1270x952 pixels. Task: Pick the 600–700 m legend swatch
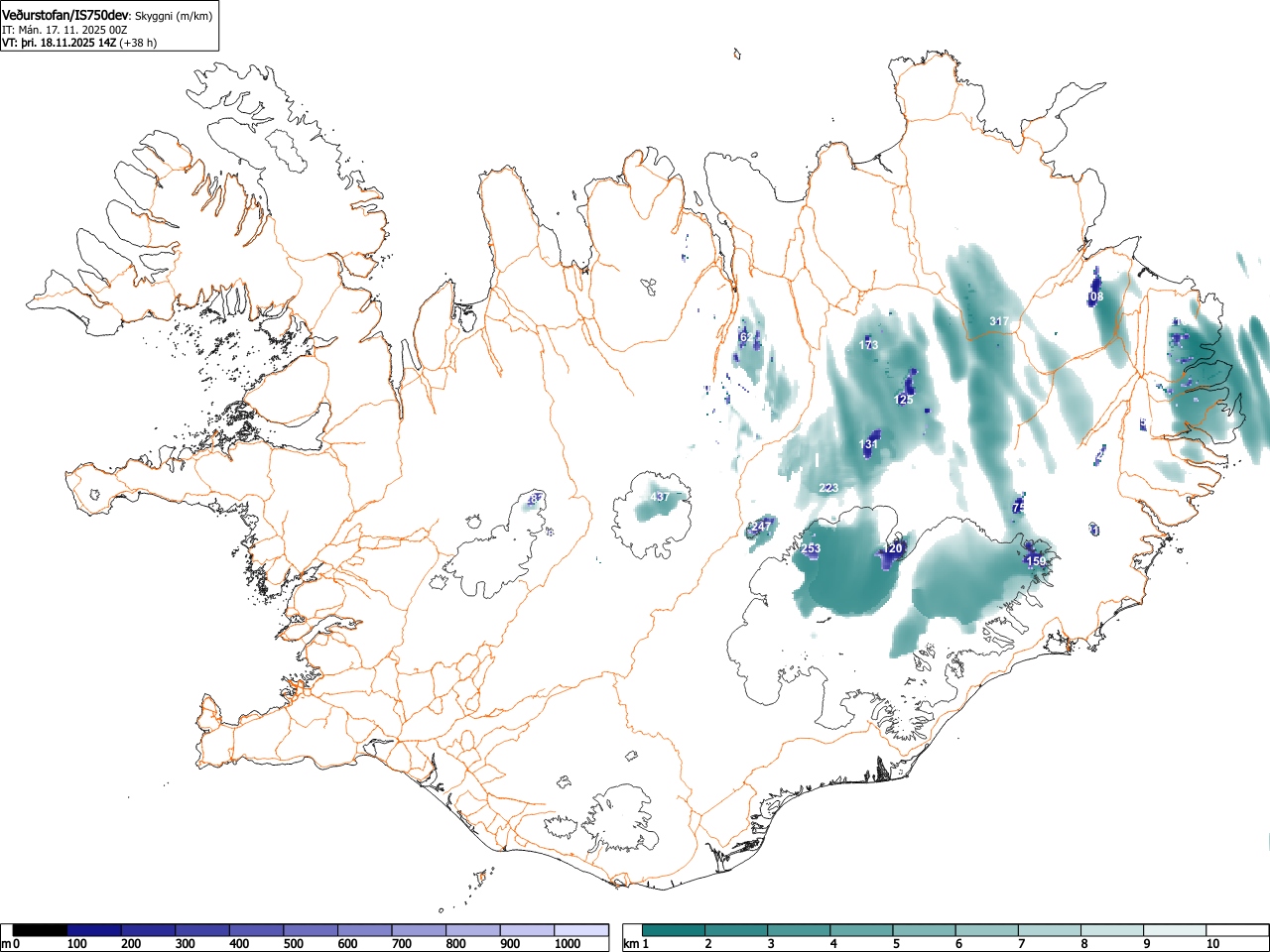click(x=365, y=930)
